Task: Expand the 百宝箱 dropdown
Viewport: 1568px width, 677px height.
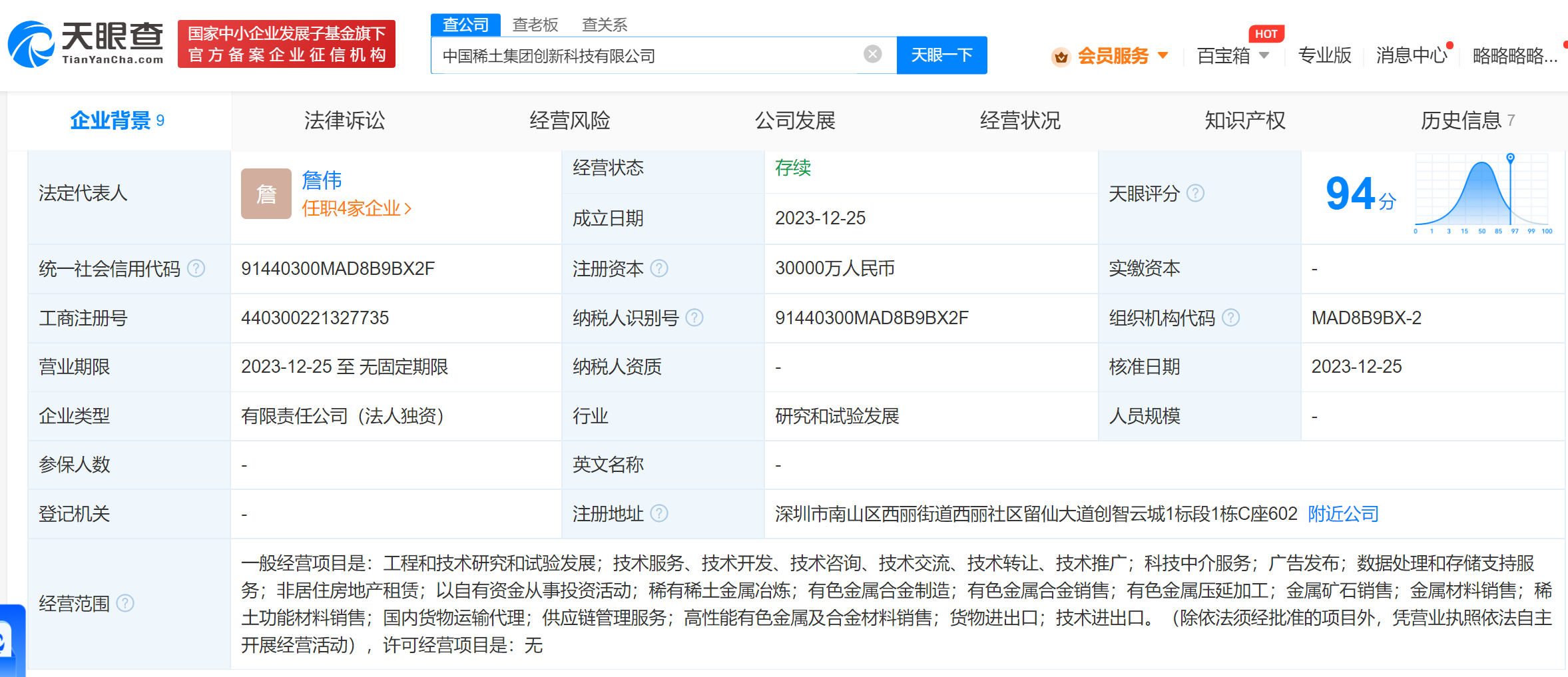Action: click(x=1264, y=55)
